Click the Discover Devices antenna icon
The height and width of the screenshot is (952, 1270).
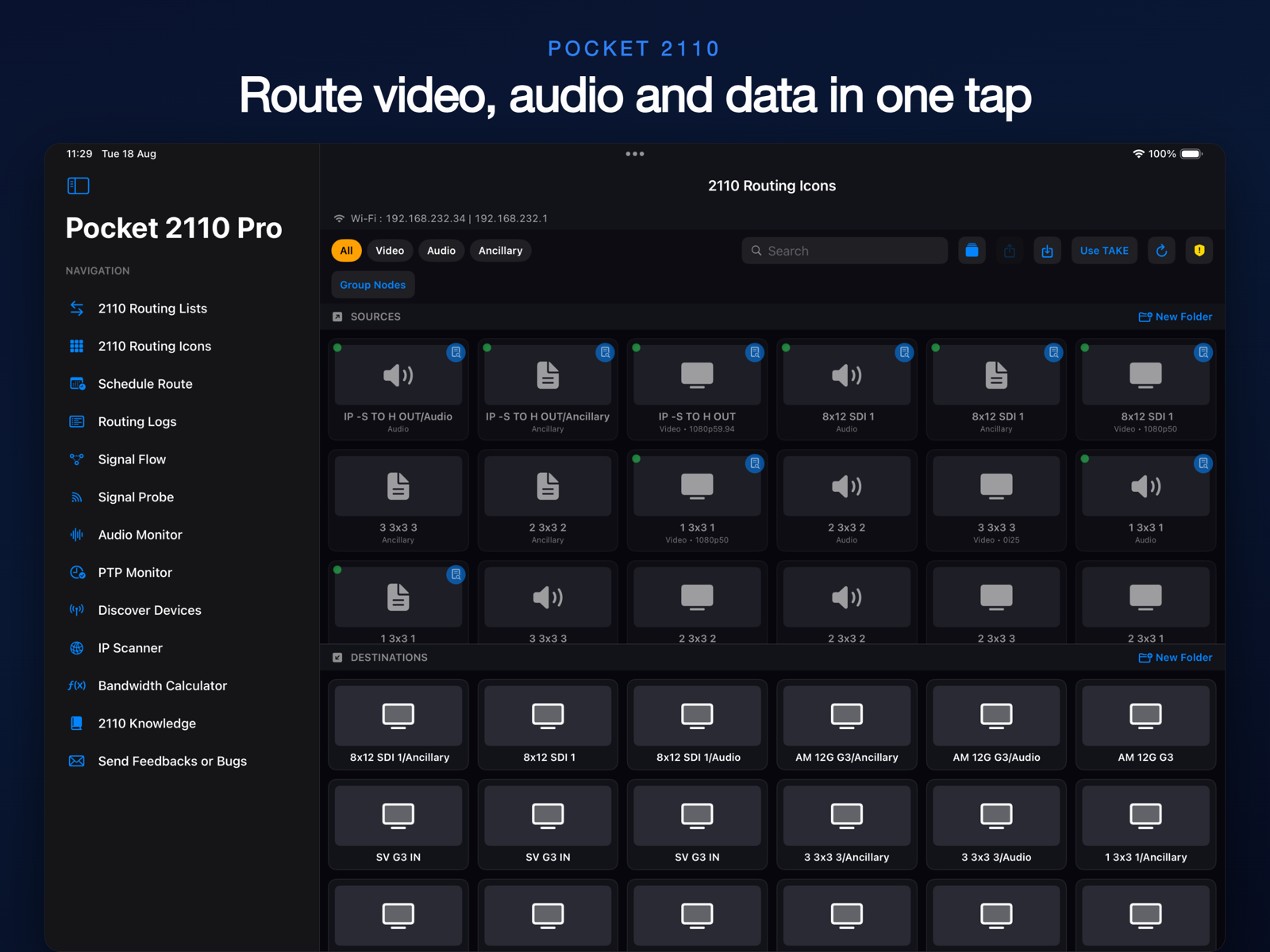tap(77, 610)
